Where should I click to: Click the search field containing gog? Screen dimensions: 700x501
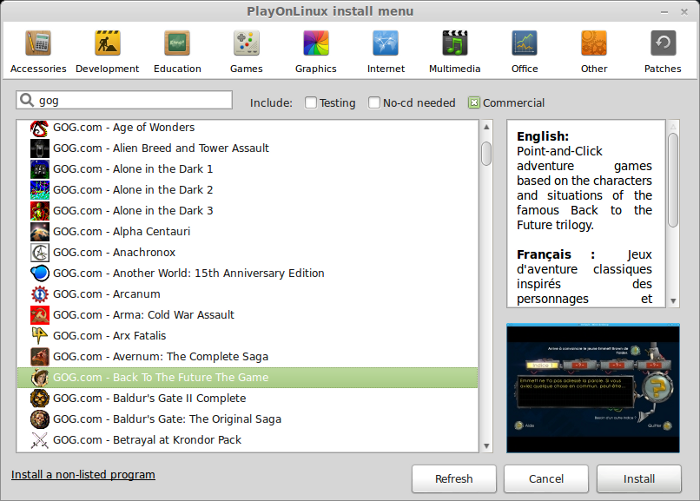coord(125,100)
